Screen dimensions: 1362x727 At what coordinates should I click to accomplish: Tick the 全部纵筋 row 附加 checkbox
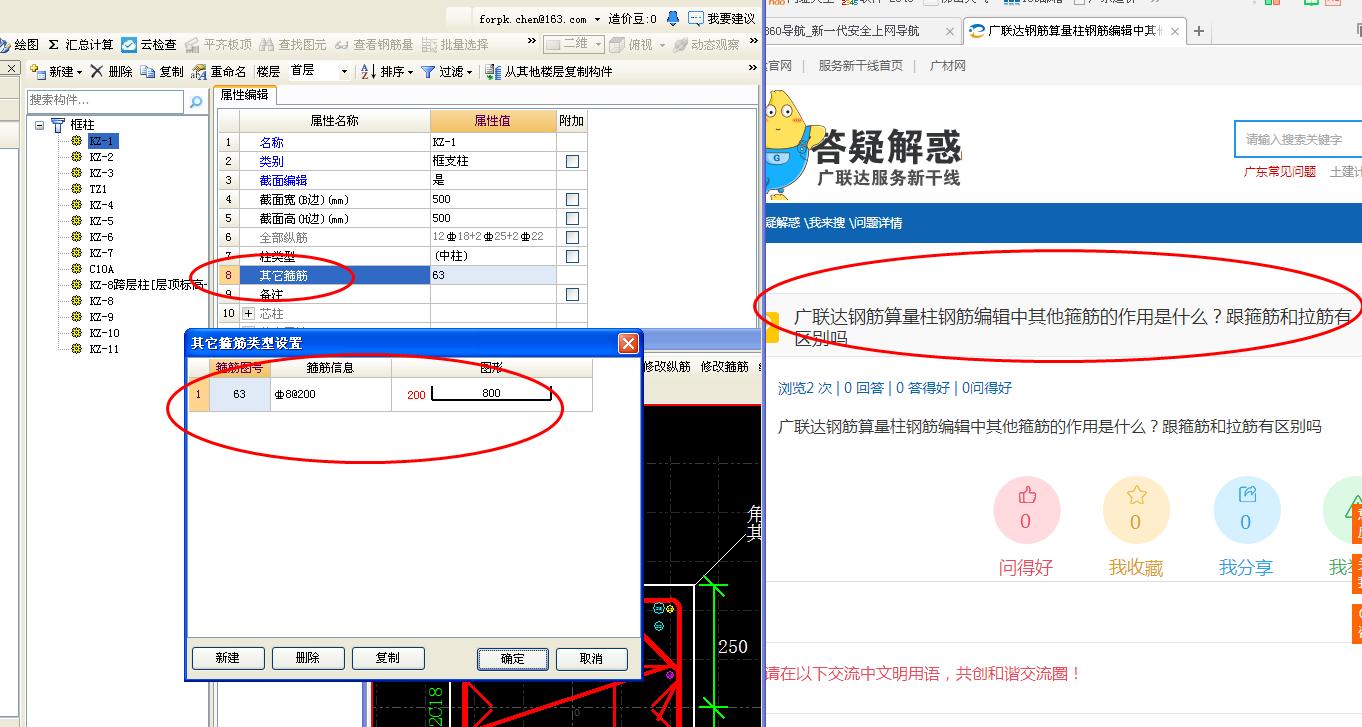coord(572,237)
